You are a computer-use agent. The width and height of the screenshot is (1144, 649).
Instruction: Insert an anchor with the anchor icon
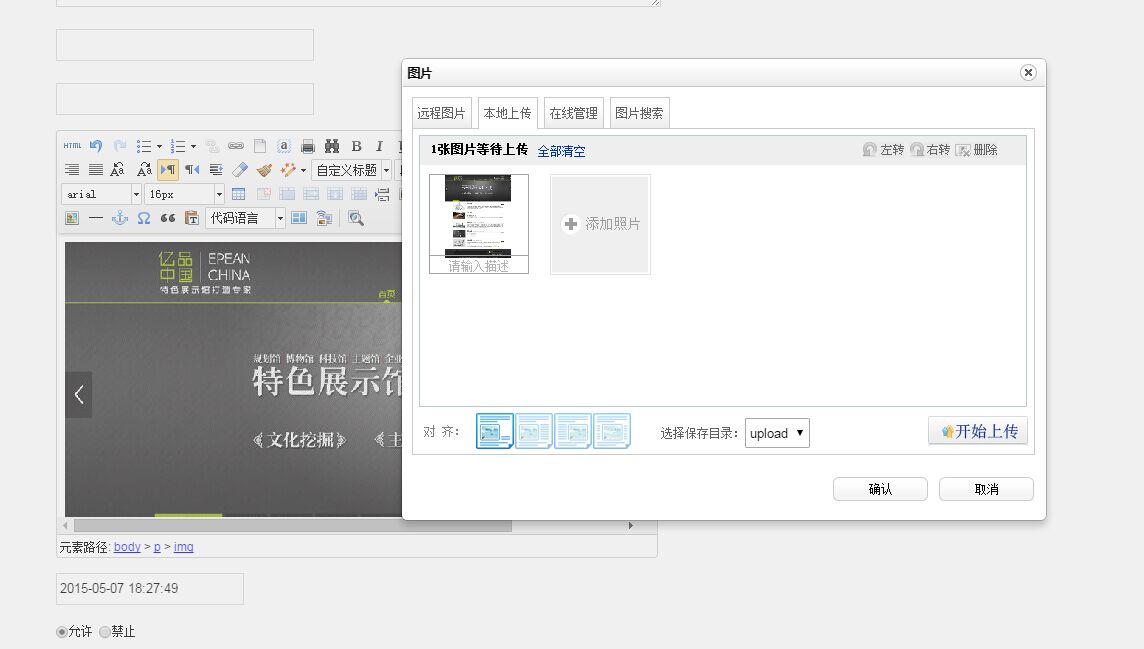point(120,218)
